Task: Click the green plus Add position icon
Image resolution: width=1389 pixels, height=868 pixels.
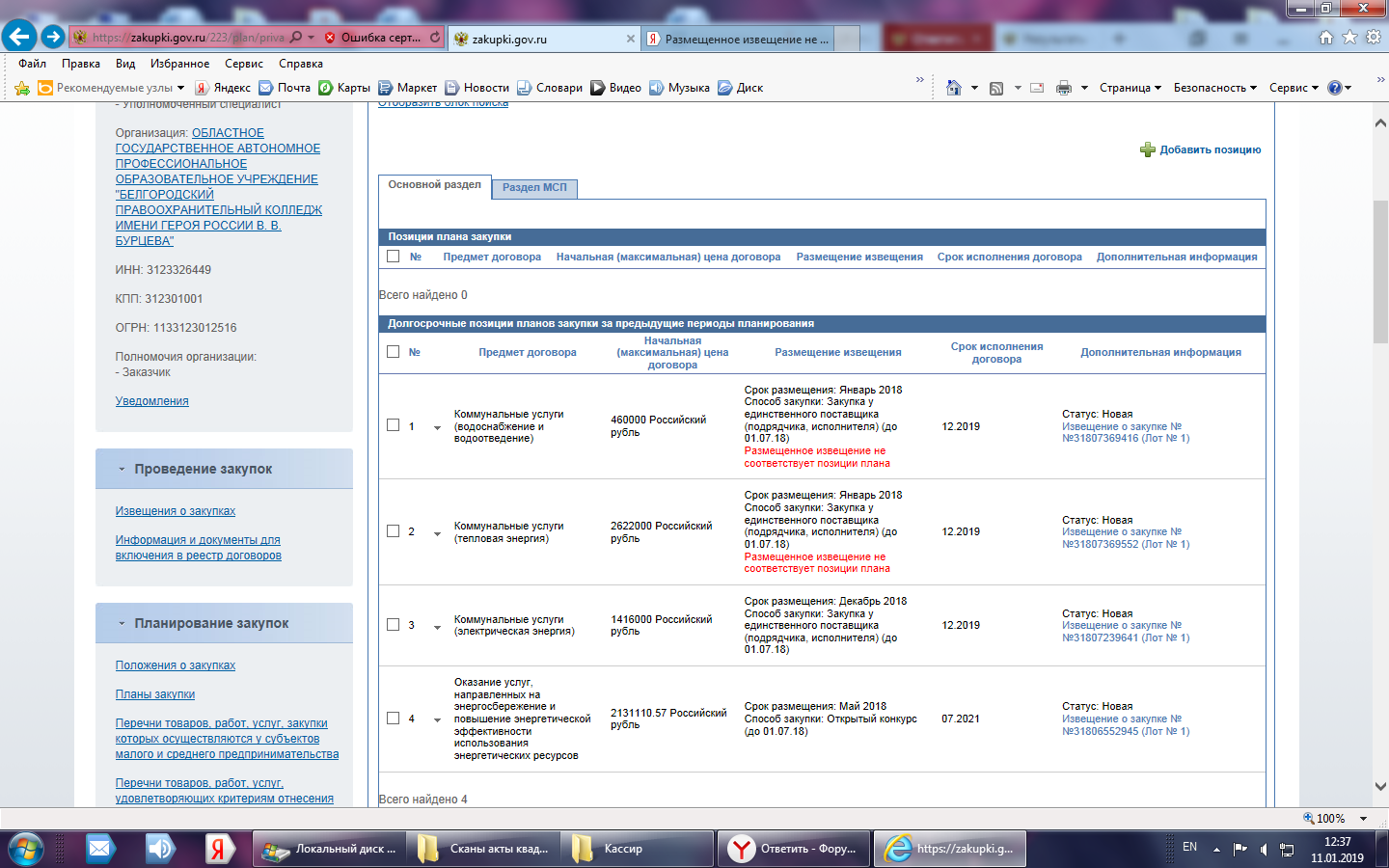Action: [1147, 149]
